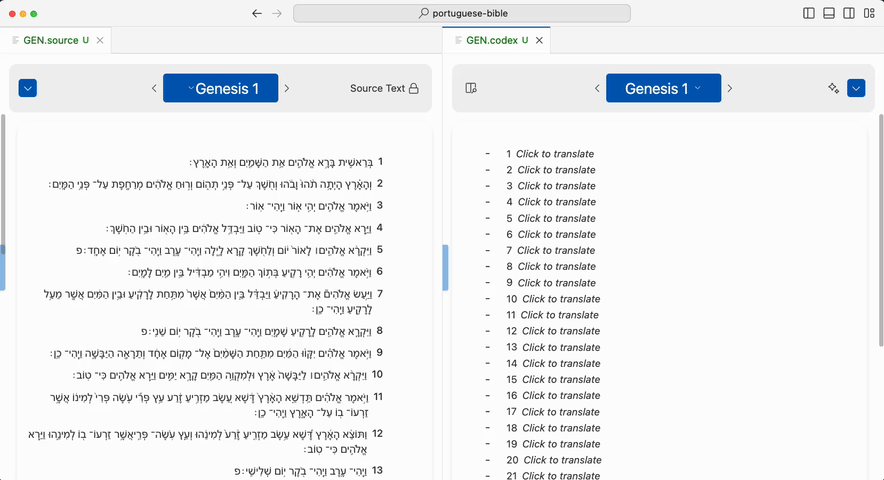Go to next chapter in source pane
Screen dimensions: 884x480
[x=287, y=88]
